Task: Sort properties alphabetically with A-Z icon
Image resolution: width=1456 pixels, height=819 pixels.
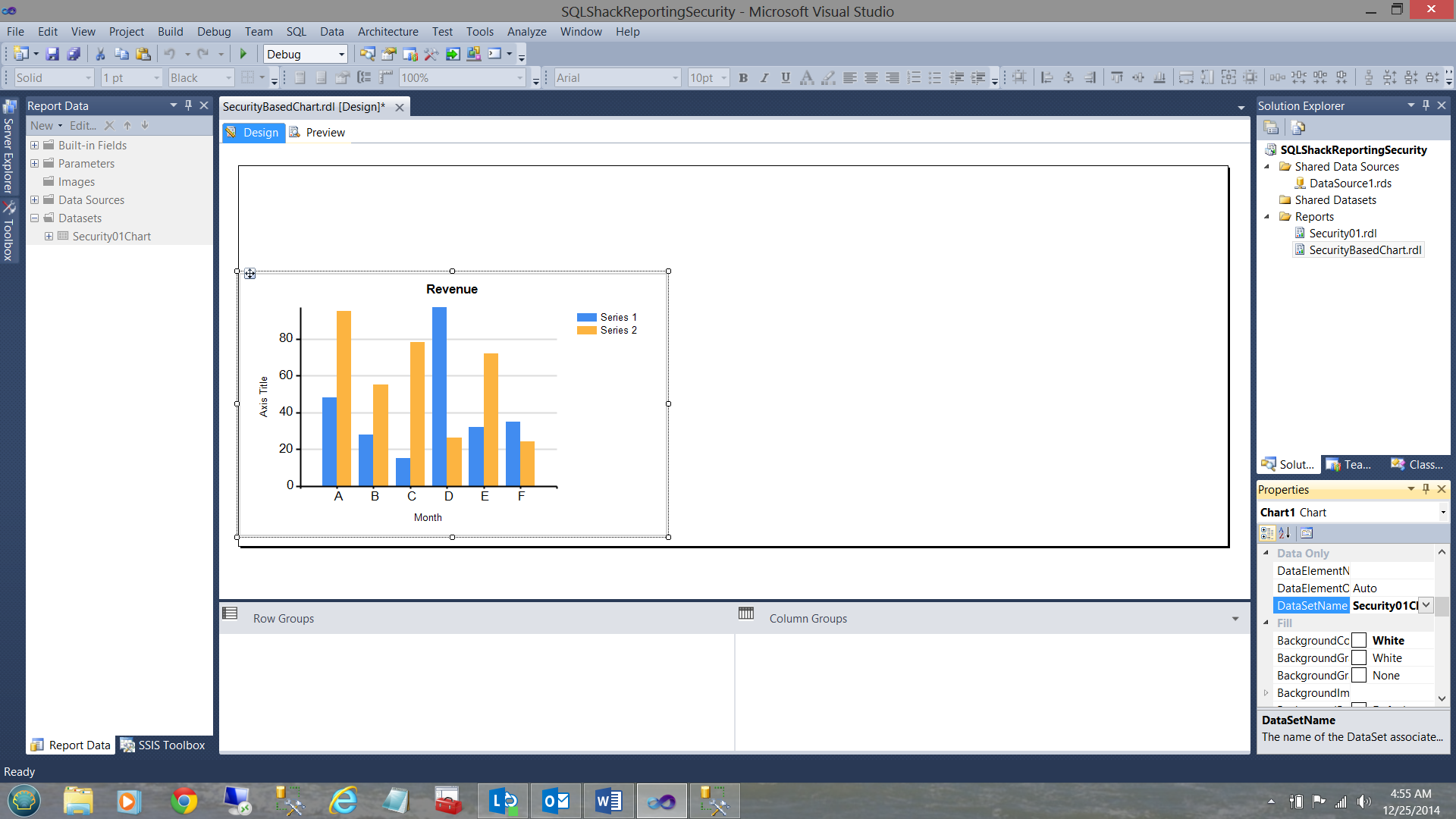Action: (1284, 533)
